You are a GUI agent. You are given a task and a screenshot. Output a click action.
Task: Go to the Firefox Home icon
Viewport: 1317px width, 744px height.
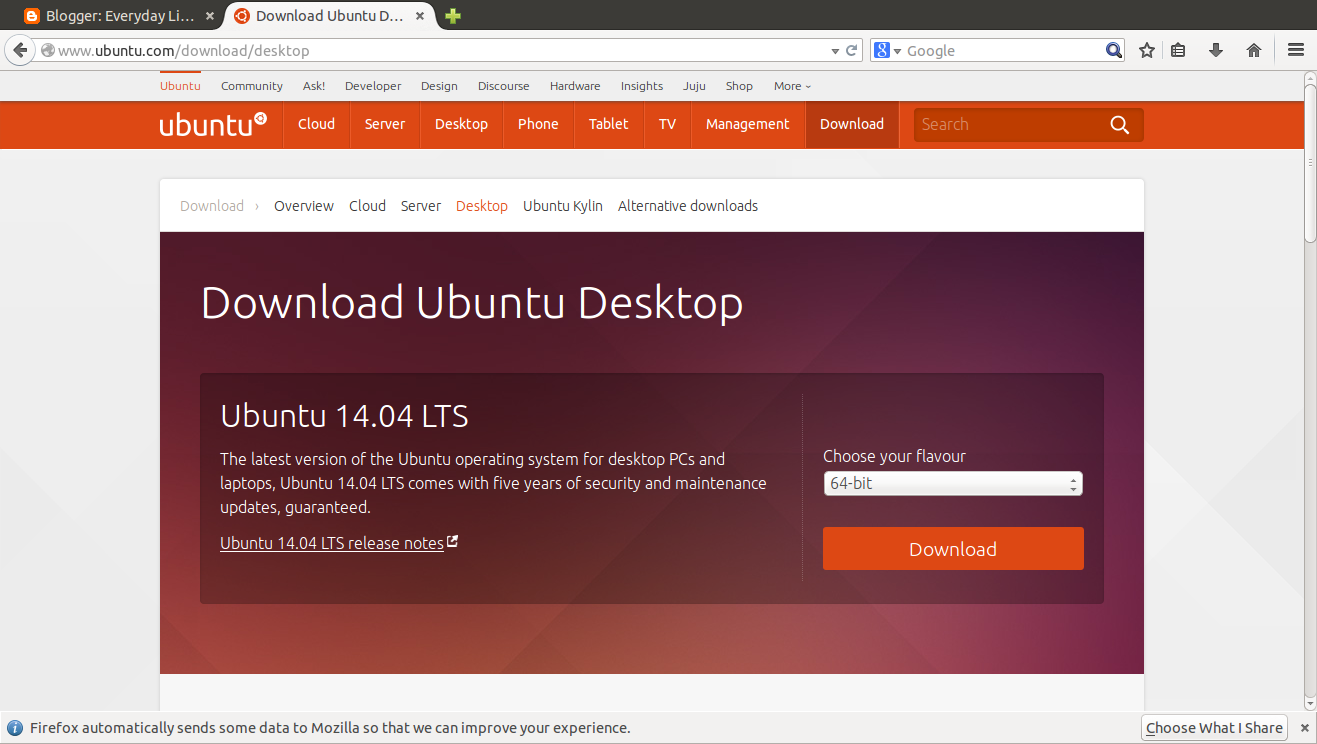pos(1254,50)
